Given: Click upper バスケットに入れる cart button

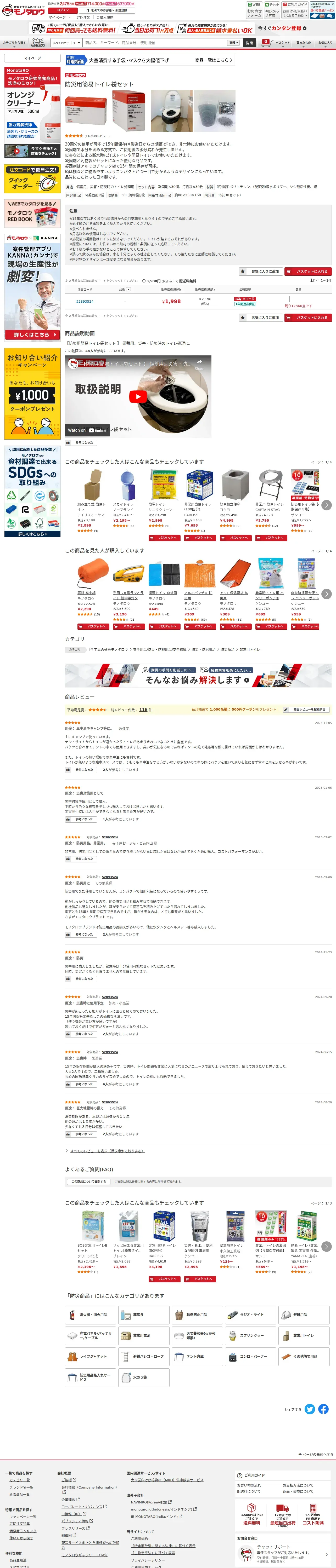Looking at the screenshot, I should click(308, 272).
